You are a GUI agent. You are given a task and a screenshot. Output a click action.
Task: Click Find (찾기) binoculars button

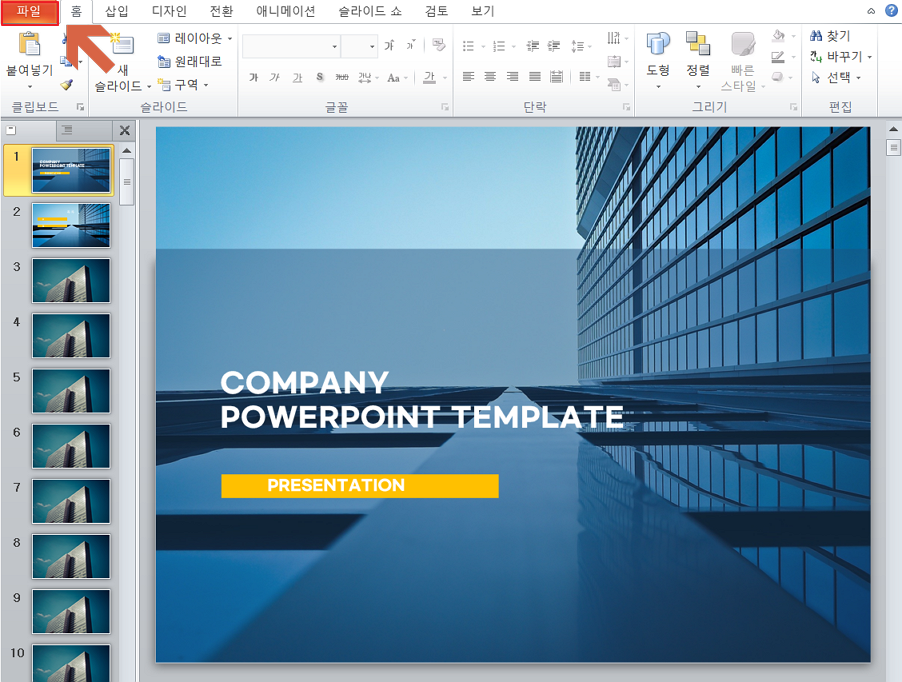(830, 36)
